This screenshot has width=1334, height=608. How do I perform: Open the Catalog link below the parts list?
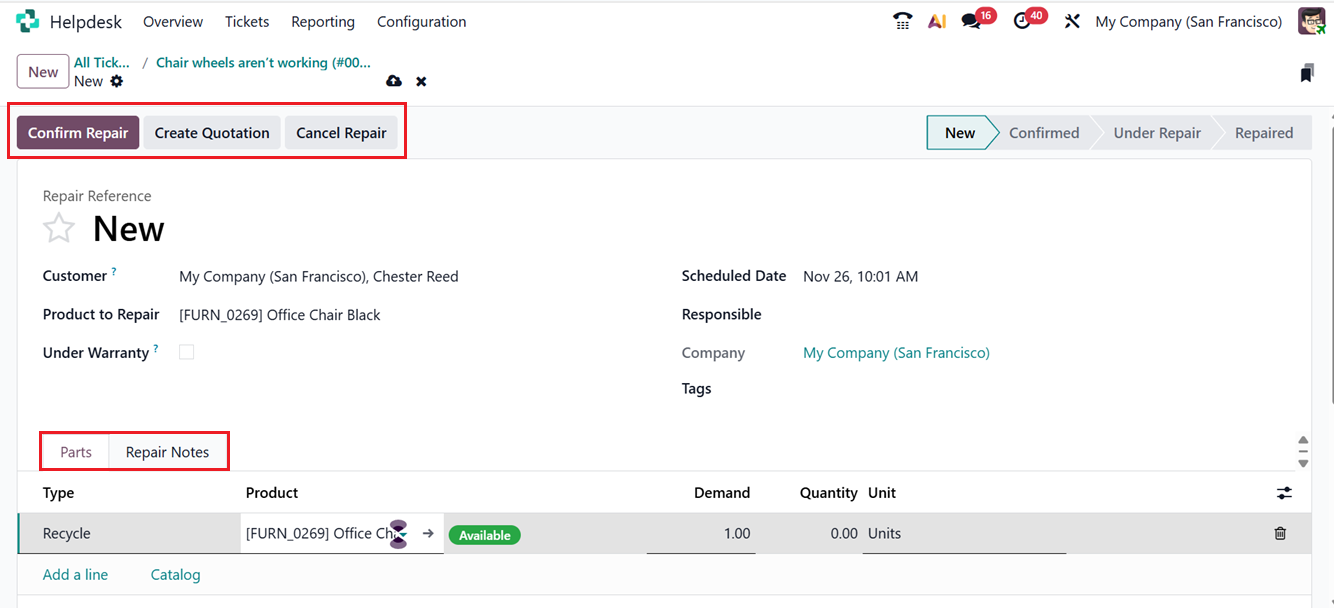[175, 574]
